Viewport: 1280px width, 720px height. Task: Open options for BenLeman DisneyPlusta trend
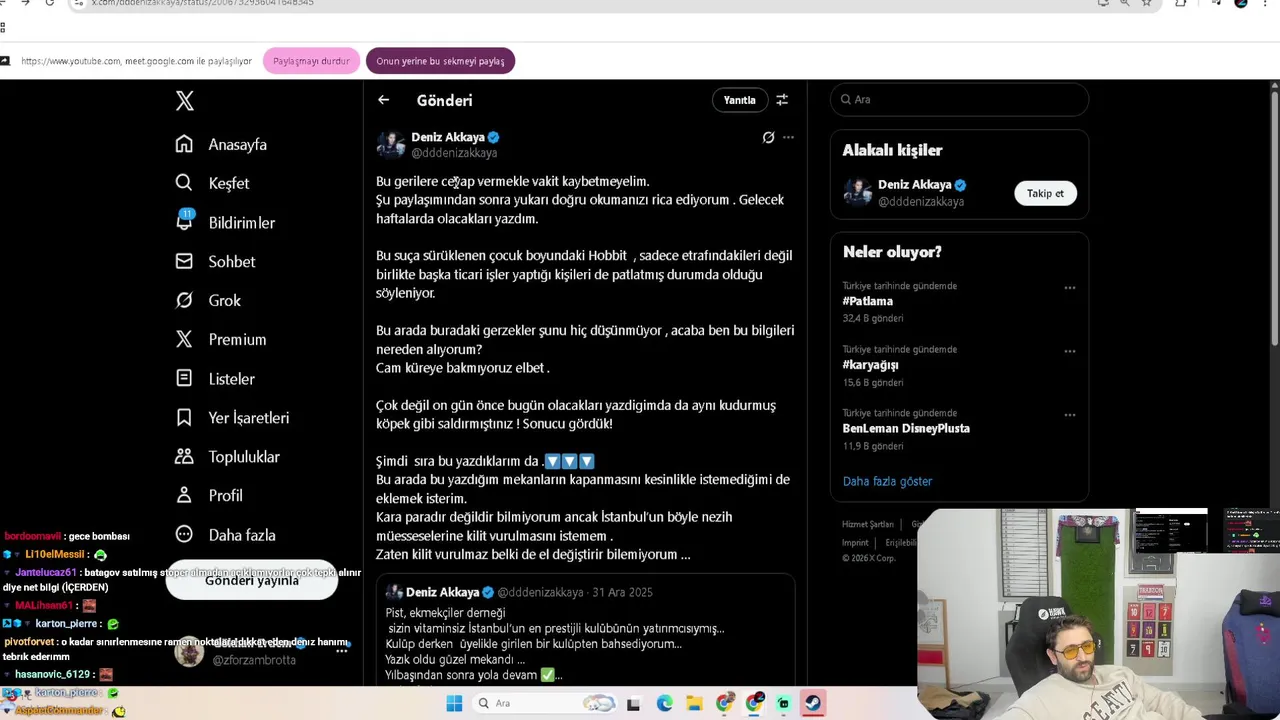point(1070,415)
